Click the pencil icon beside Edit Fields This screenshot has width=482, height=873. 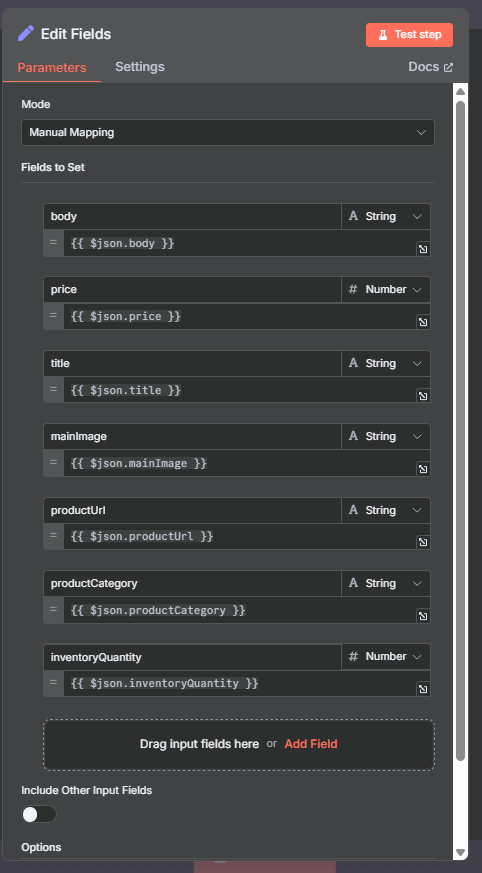coord(26,34)
